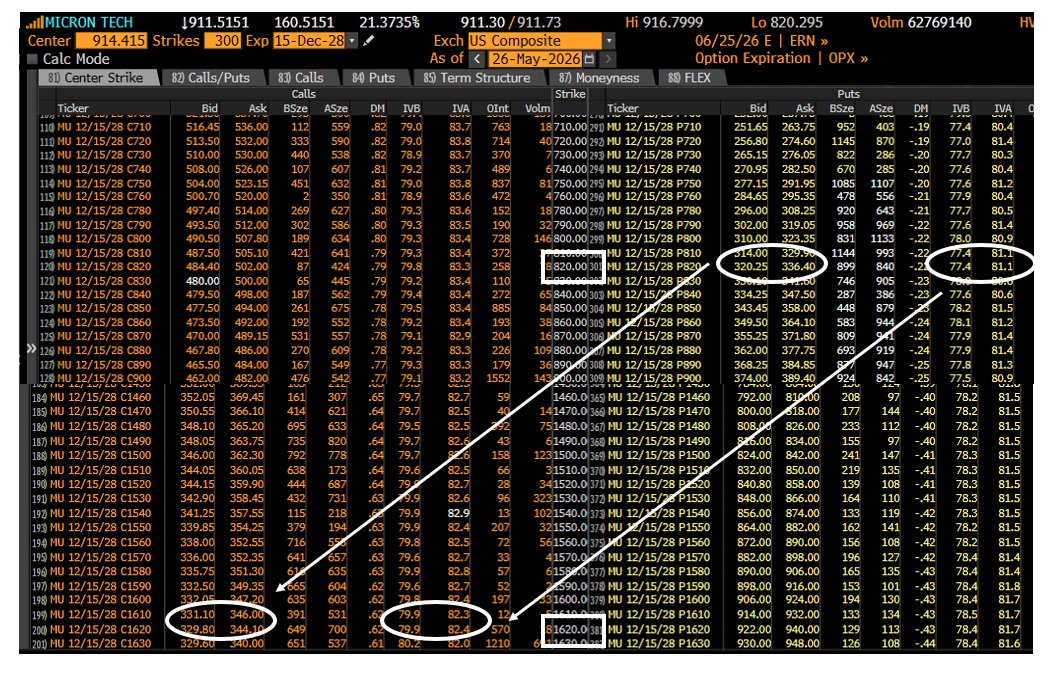
Task: Open the Exp 15-Dec-28 dropdown arrow
Action: [x=352, y=41]
